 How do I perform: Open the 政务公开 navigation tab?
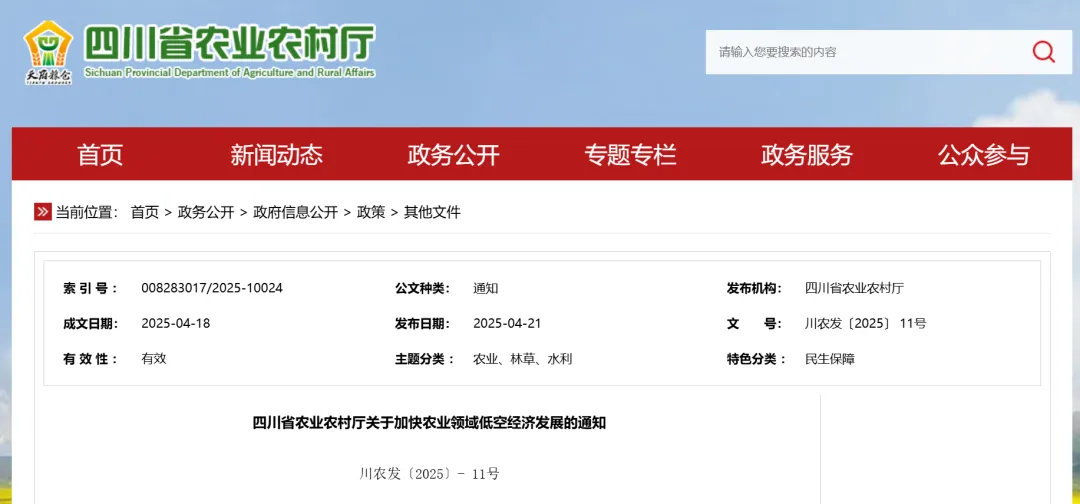click(x=453, y=155)
